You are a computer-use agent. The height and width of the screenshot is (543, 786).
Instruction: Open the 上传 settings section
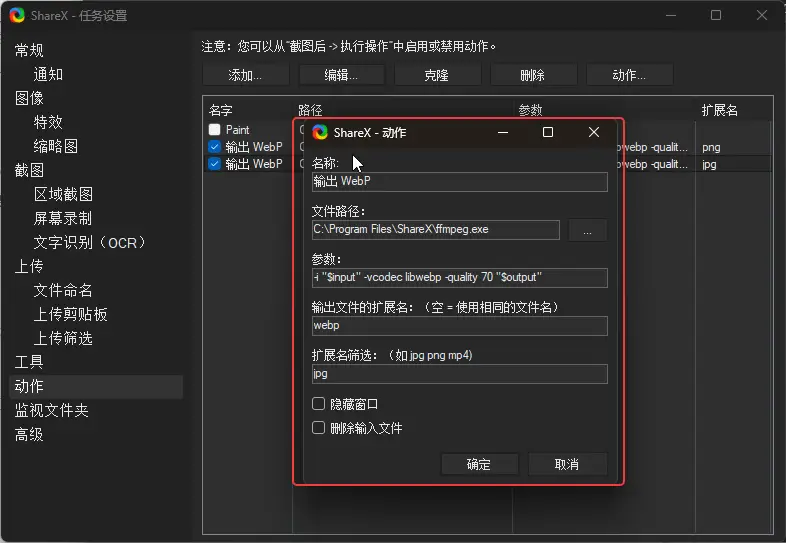click(29, 266)
